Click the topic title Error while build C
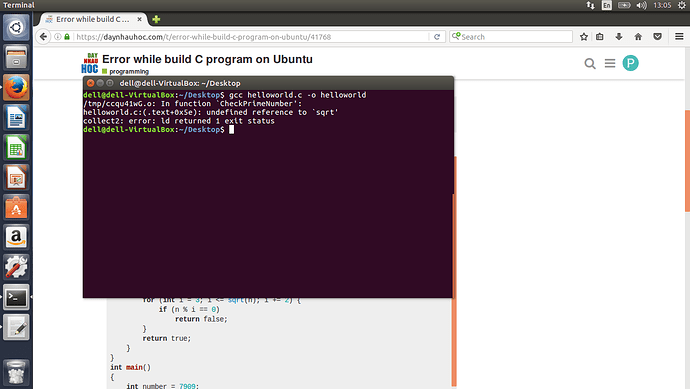Viewport: 690px width, 389px height. click(207, 59)
